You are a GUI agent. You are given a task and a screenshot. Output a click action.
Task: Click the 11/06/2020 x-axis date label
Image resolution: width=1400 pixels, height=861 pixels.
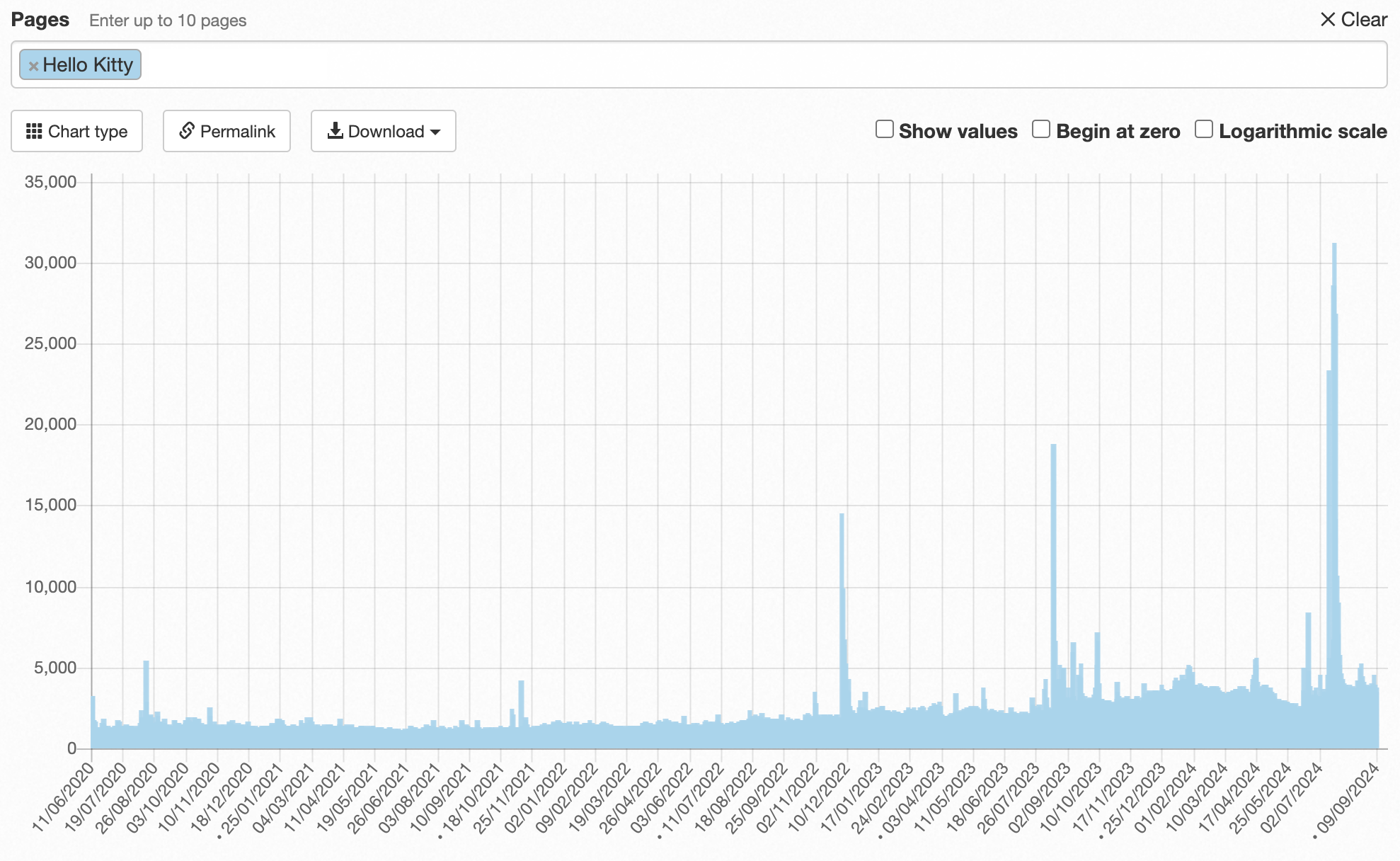(x=62, y=798)
